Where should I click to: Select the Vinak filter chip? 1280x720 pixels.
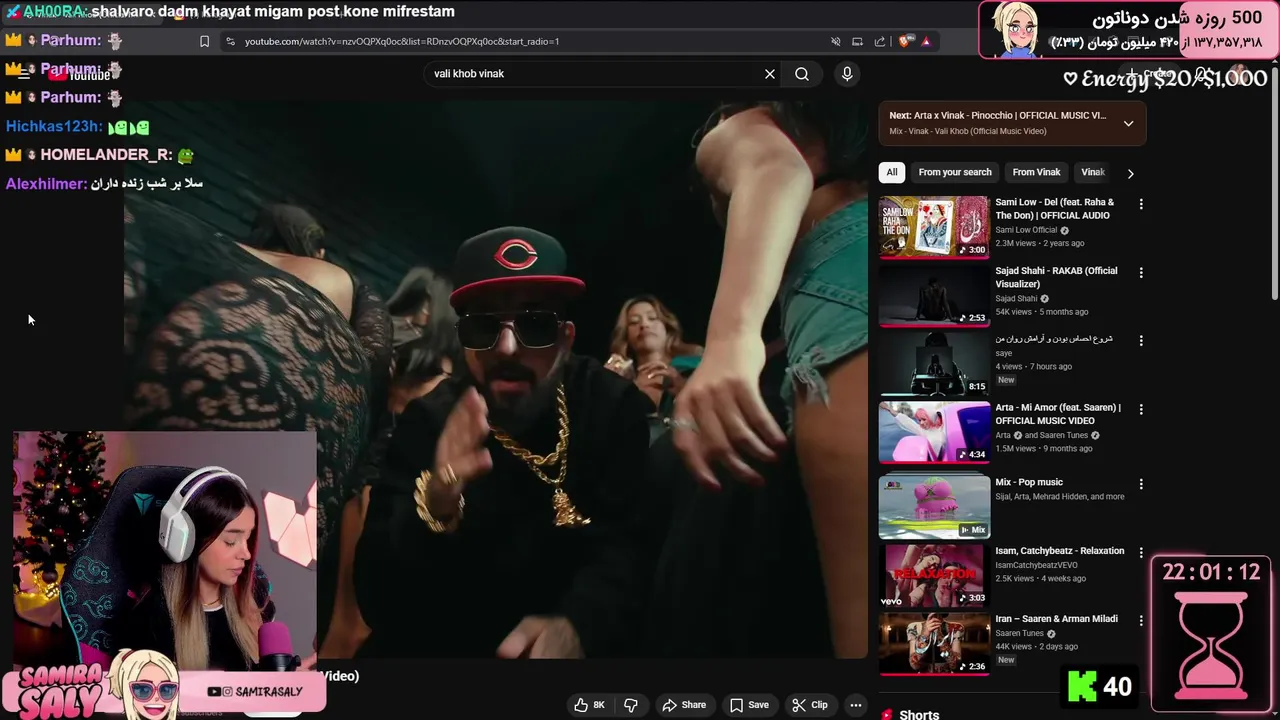click(1092, 172)
